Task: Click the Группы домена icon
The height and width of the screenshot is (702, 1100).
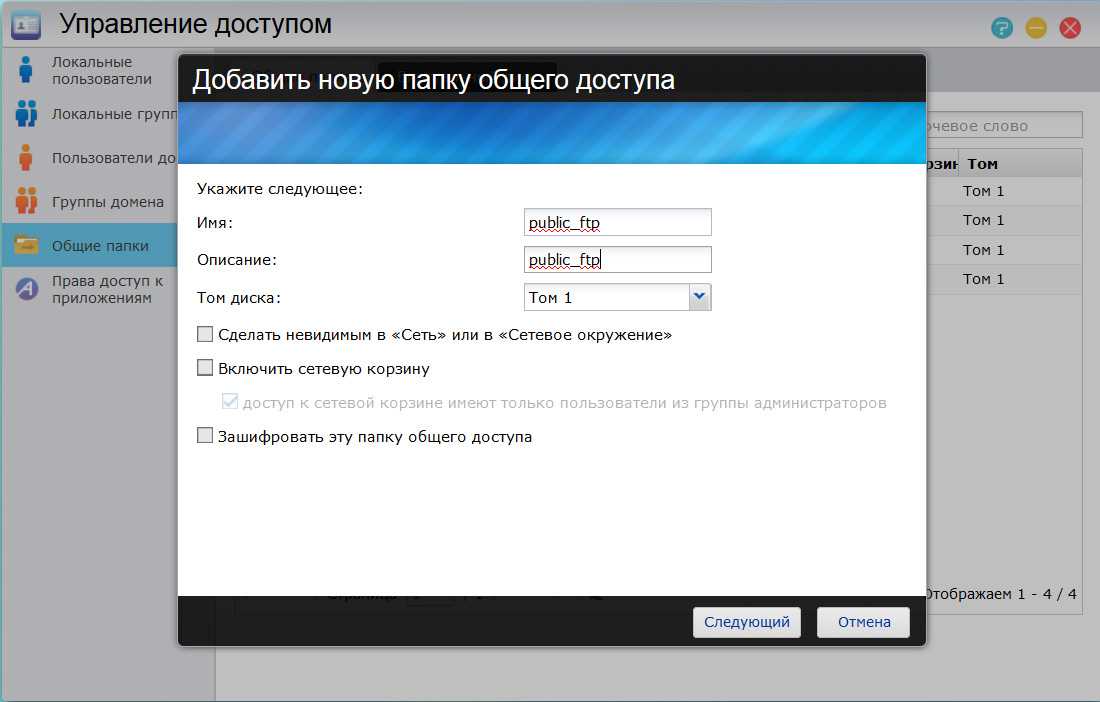Action: coord(26,202)
